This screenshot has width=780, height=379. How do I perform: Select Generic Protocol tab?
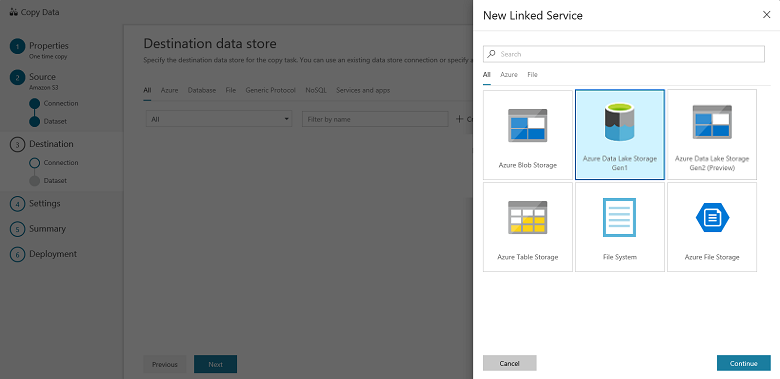tap(271, 91)
